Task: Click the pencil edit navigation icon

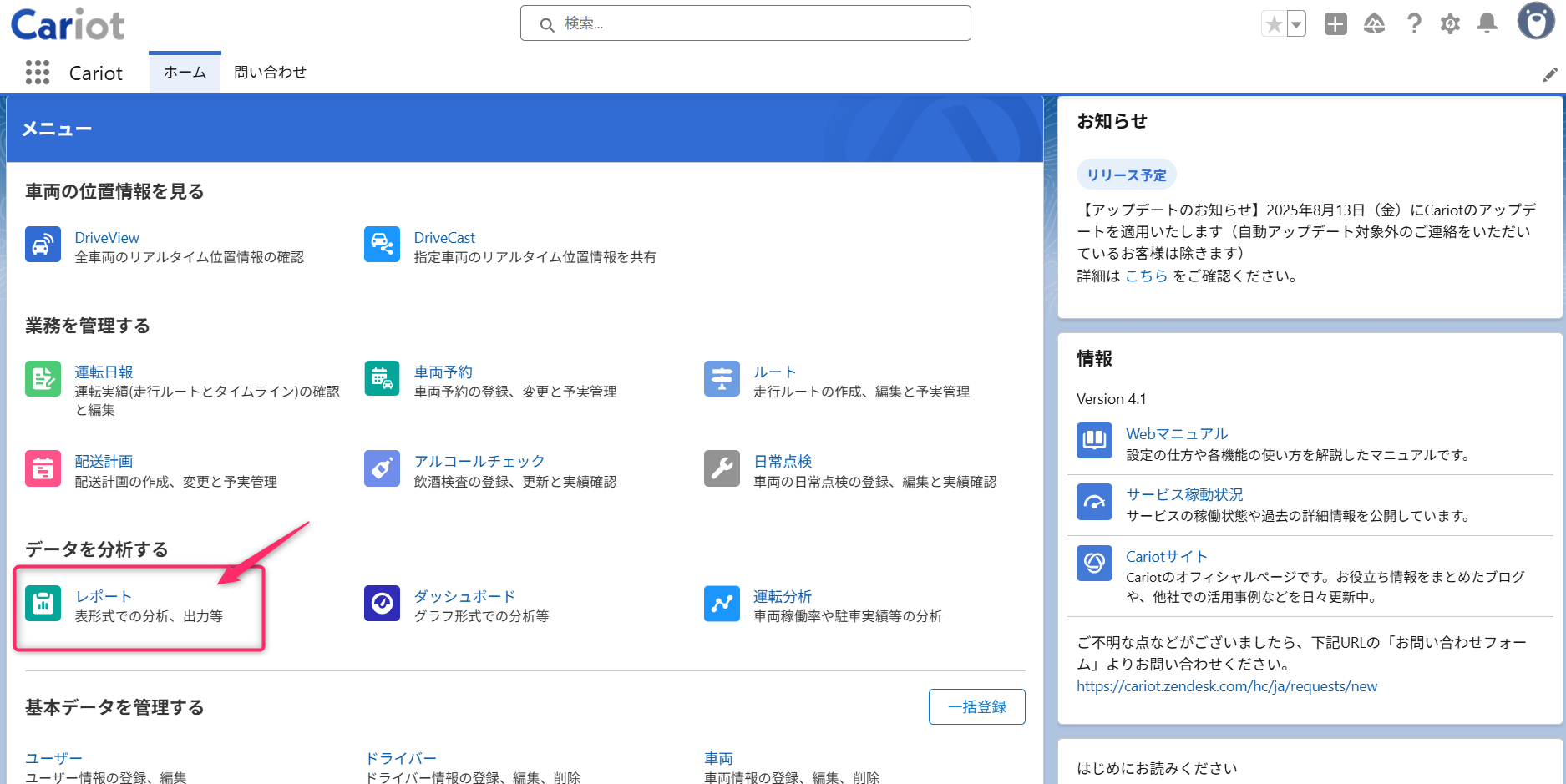Action: point(1550,74)
